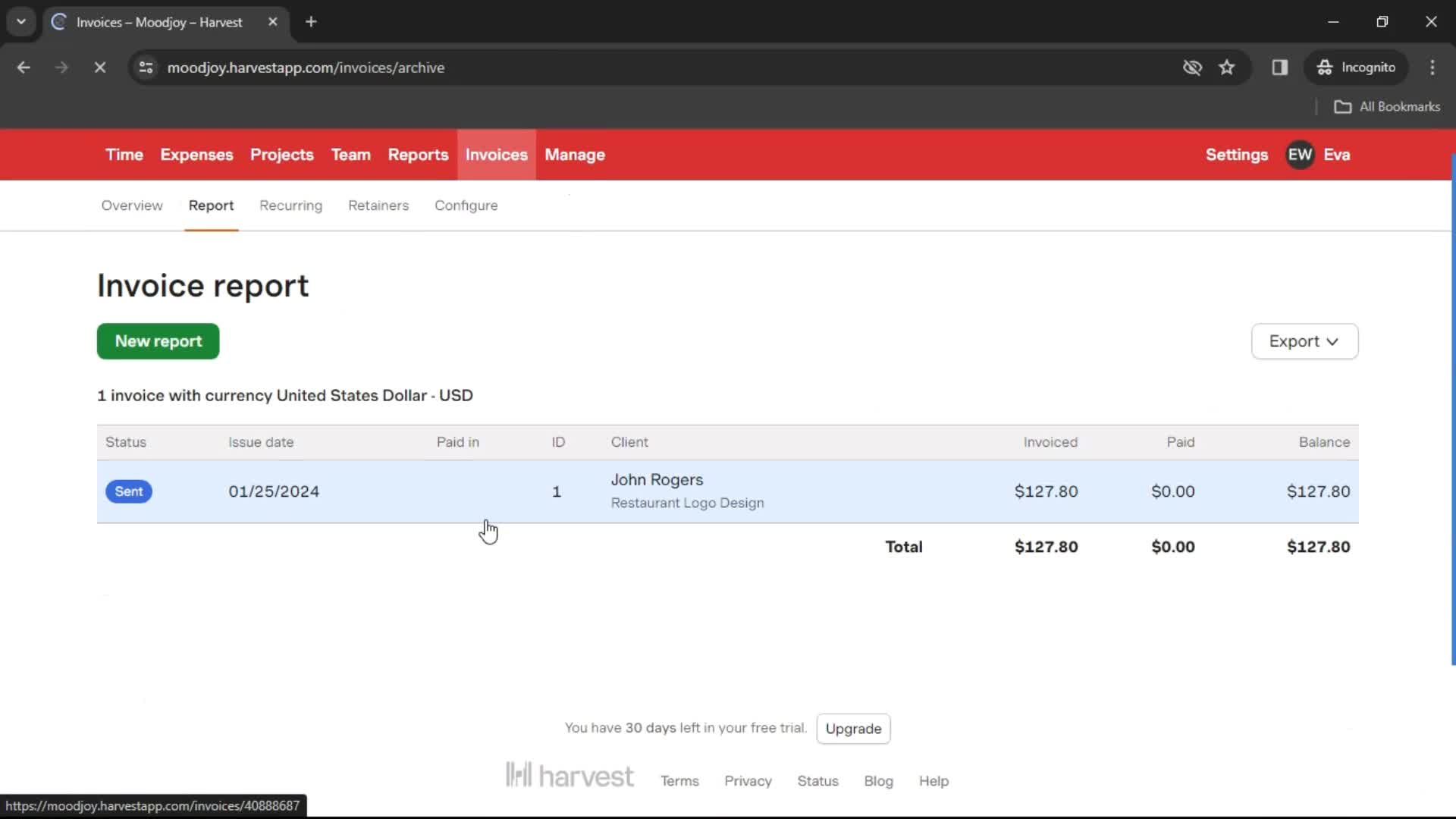The height and width of the screenshot is (819, 1456).
Task: Open the Eva account menu
Action: (1337, 155)
